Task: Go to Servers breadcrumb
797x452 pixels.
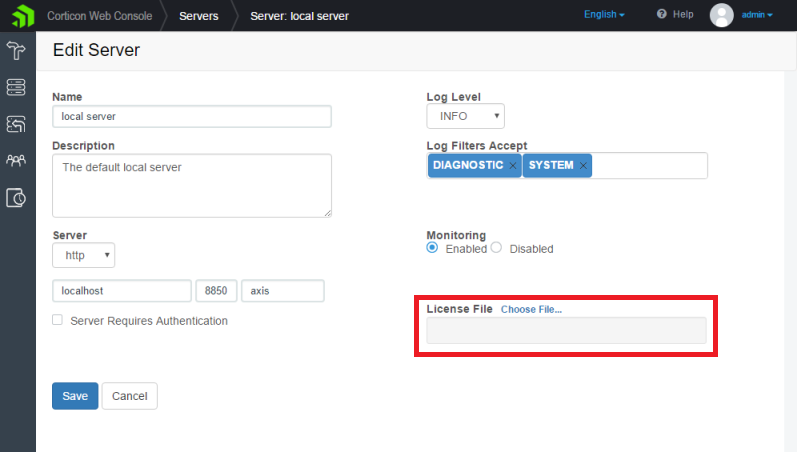Action: (x=199, y=16)
